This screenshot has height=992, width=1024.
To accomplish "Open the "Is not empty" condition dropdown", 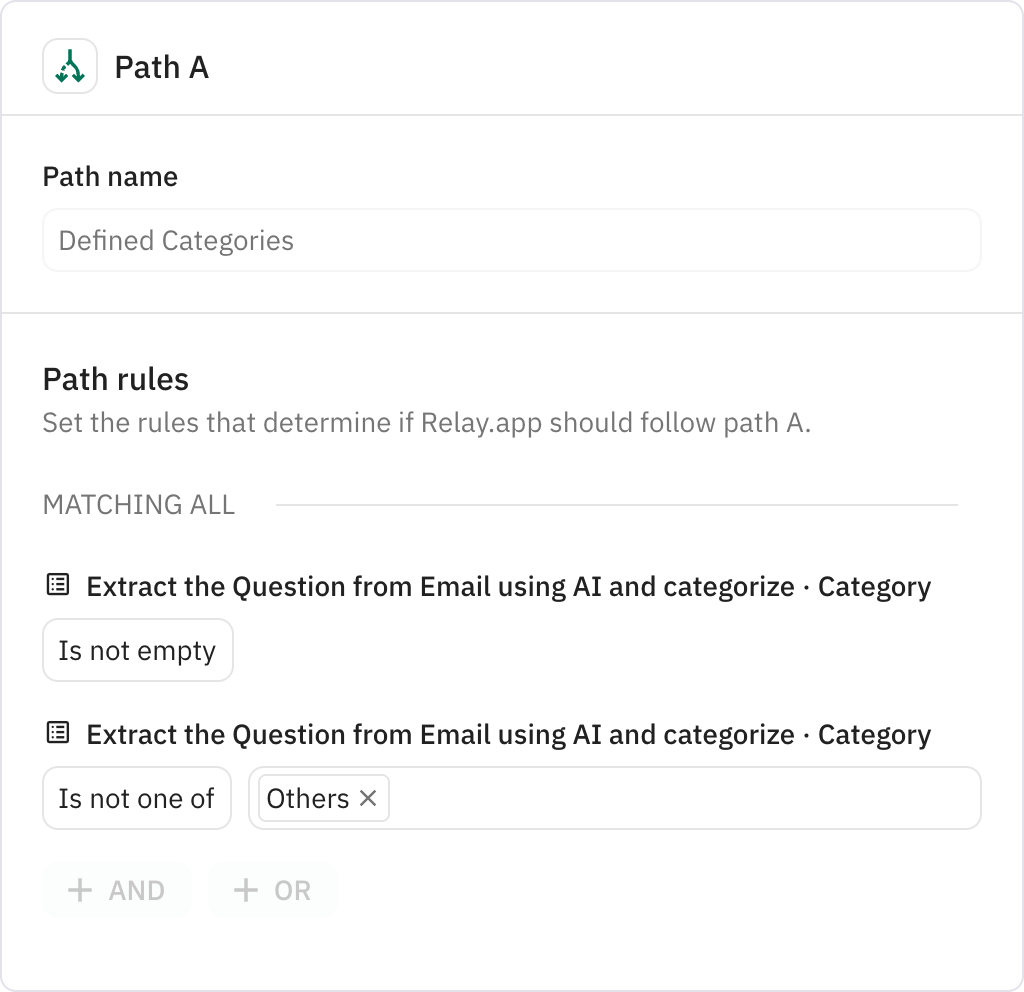I will pyautogui.click(x=137, y=650).
